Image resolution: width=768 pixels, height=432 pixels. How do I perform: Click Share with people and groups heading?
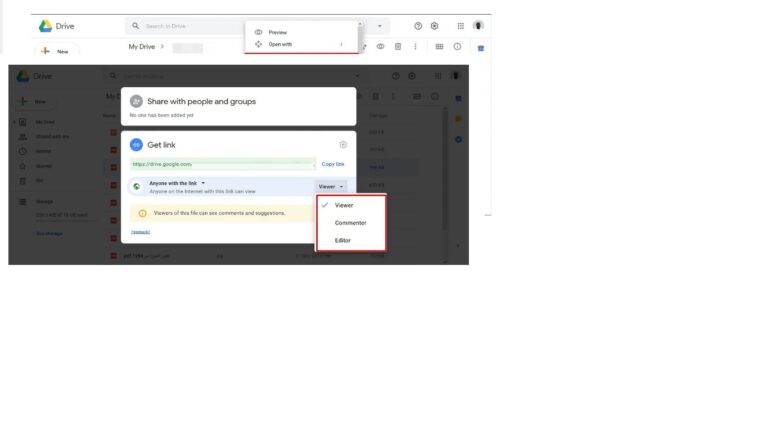[201, 101]
